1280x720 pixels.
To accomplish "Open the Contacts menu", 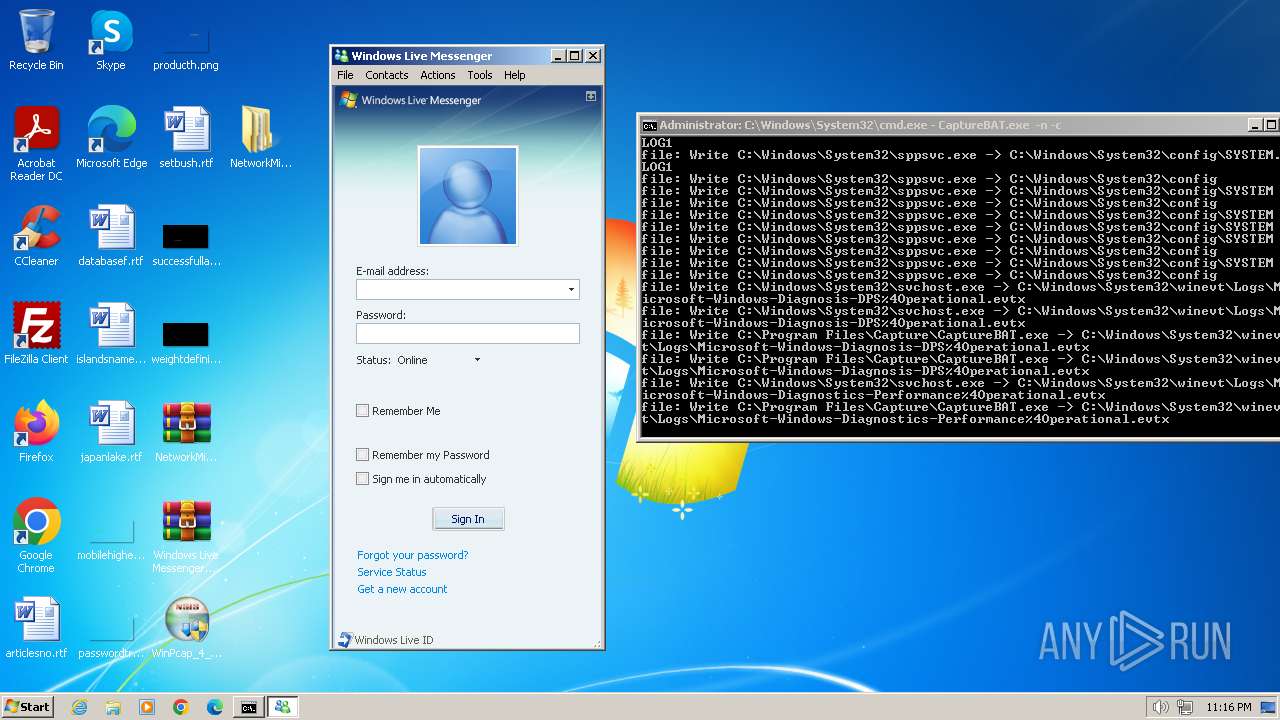I will tap(386, 75).
